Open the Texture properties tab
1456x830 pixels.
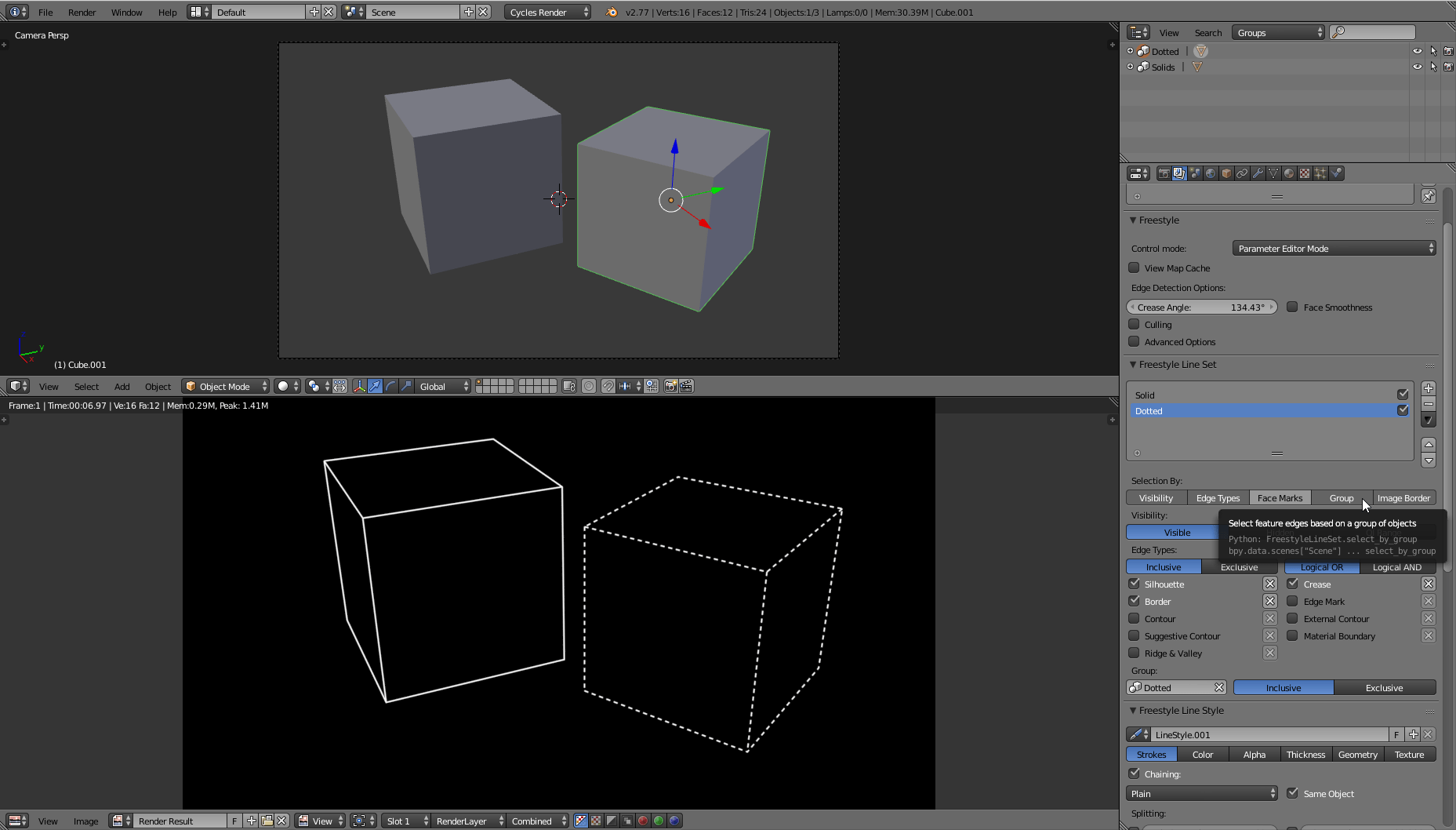(1305, 173)
